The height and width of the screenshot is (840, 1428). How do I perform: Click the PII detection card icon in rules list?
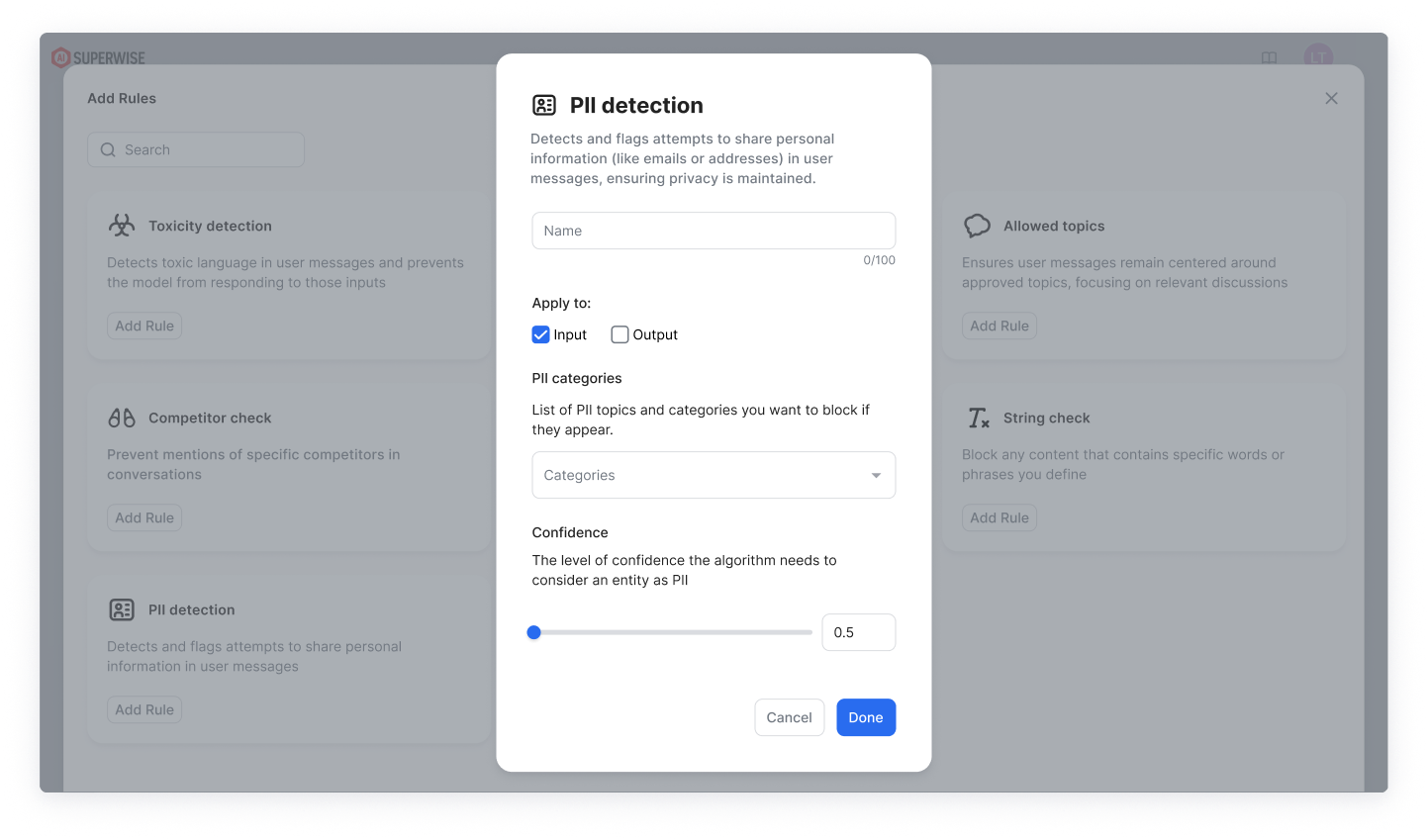pyautogui.click(x=122, y=609)
